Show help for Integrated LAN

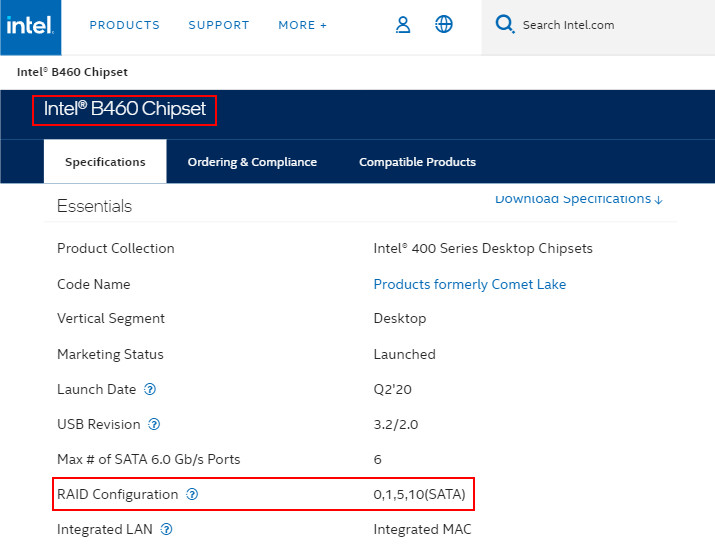point(166,529)
